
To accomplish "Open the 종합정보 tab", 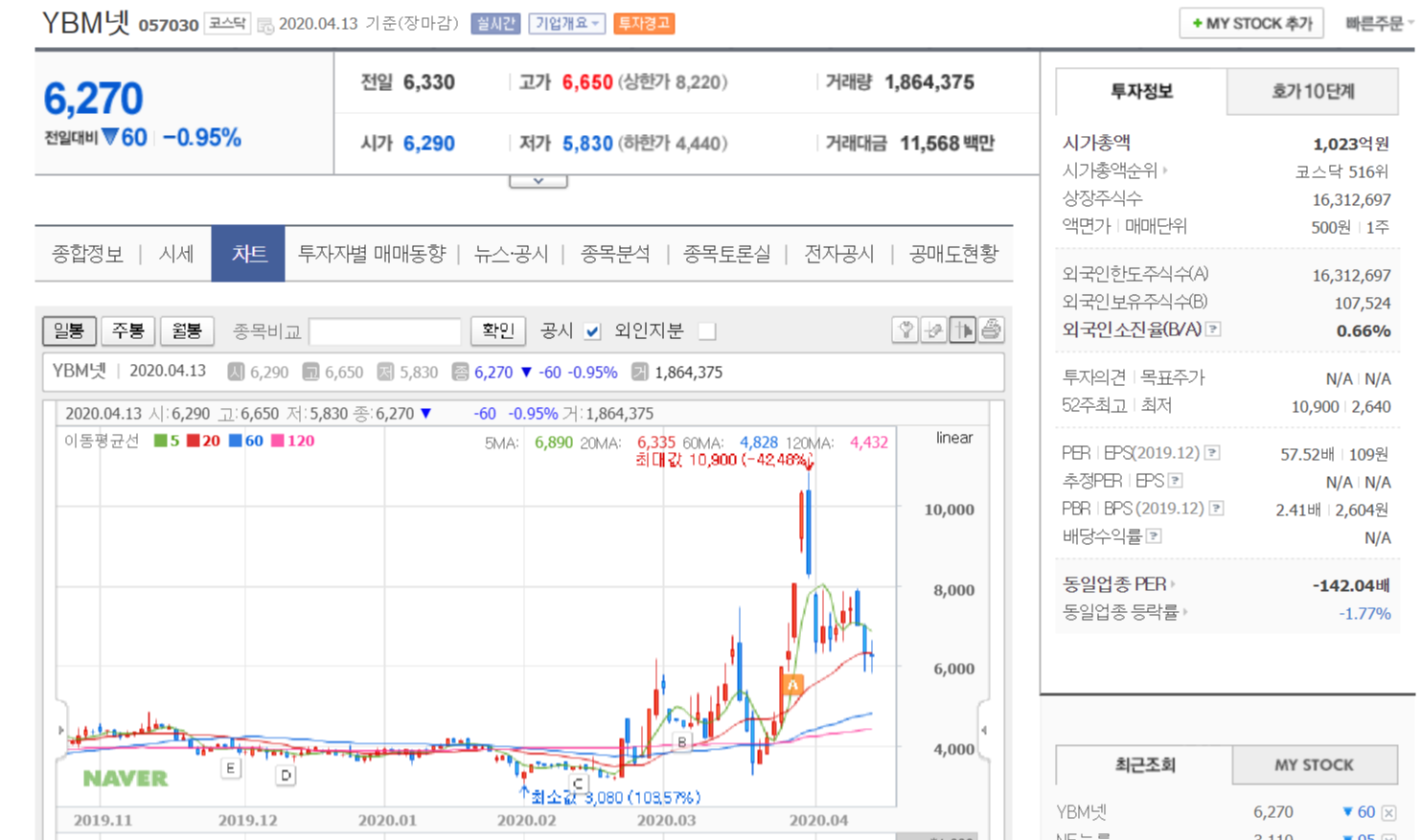I will (87, 254).
